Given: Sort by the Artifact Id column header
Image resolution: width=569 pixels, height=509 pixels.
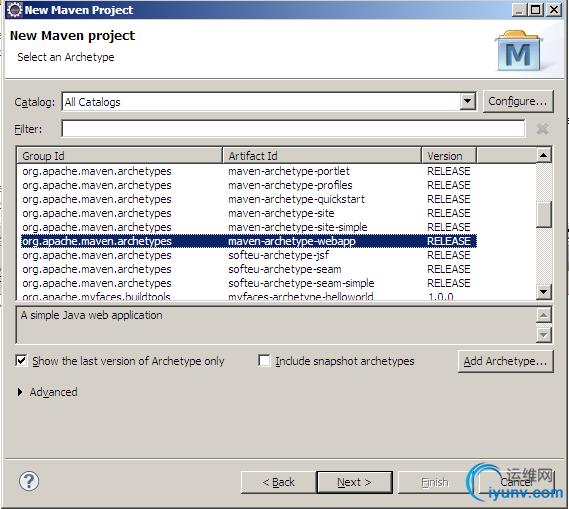Looking at the screenshot, I should pos(322,156).
